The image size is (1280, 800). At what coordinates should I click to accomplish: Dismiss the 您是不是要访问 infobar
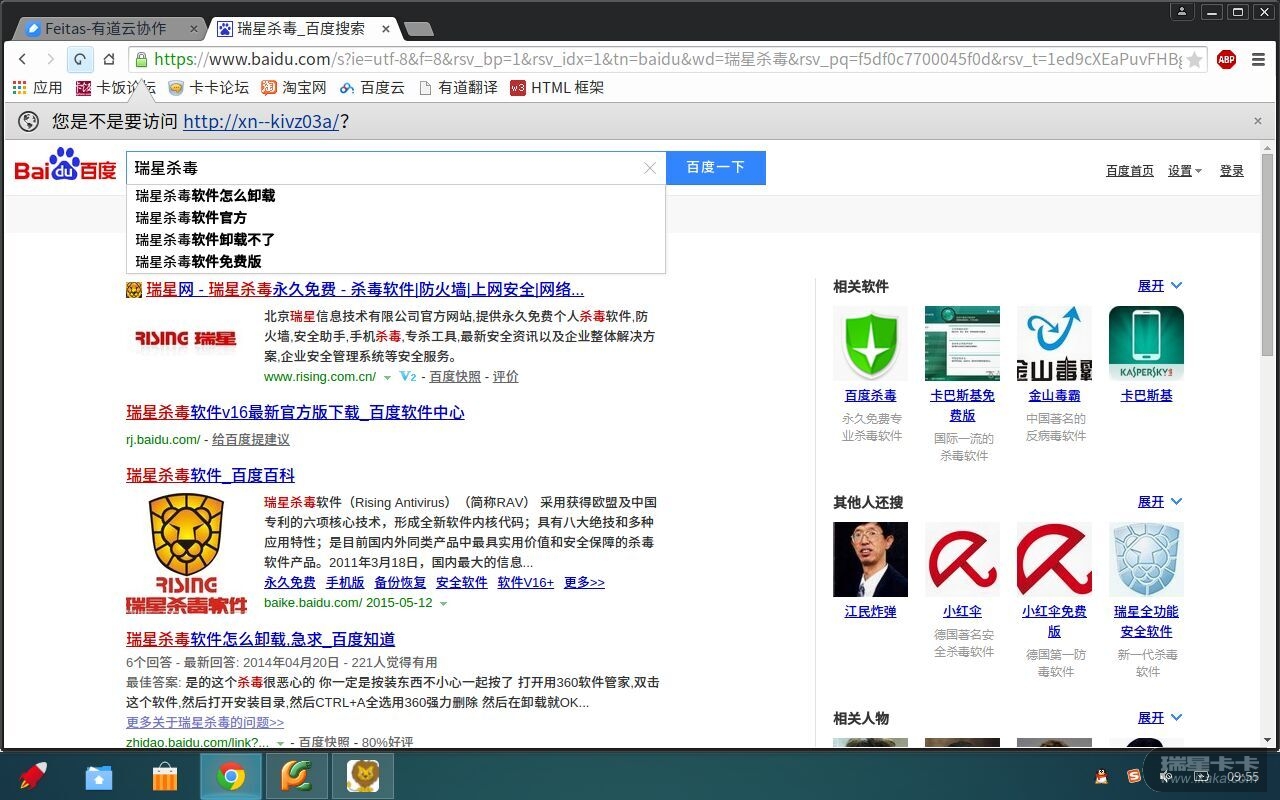pyautogui.click(x=1258, y=121)
